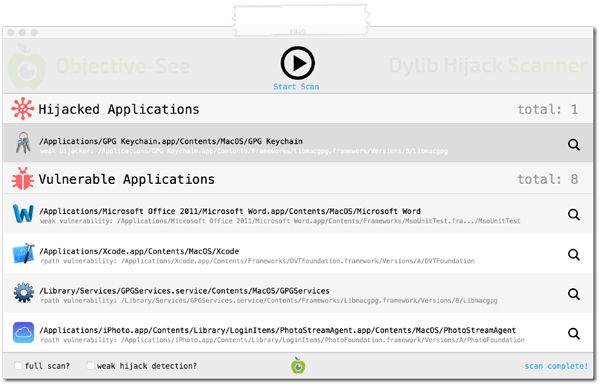
Task: Click the MsoUnitTest weak vulnerability line
Action: (280, 221)
